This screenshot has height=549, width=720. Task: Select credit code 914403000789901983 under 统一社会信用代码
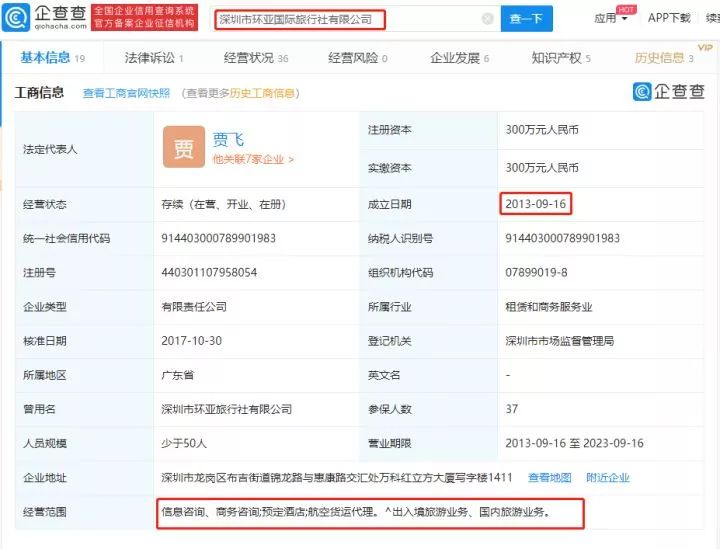click(x=218, y=238)
